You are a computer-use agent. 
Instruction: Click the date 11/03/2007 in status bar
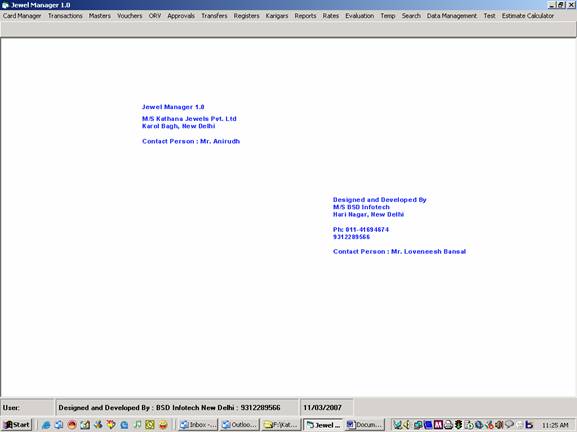point(322,408)
